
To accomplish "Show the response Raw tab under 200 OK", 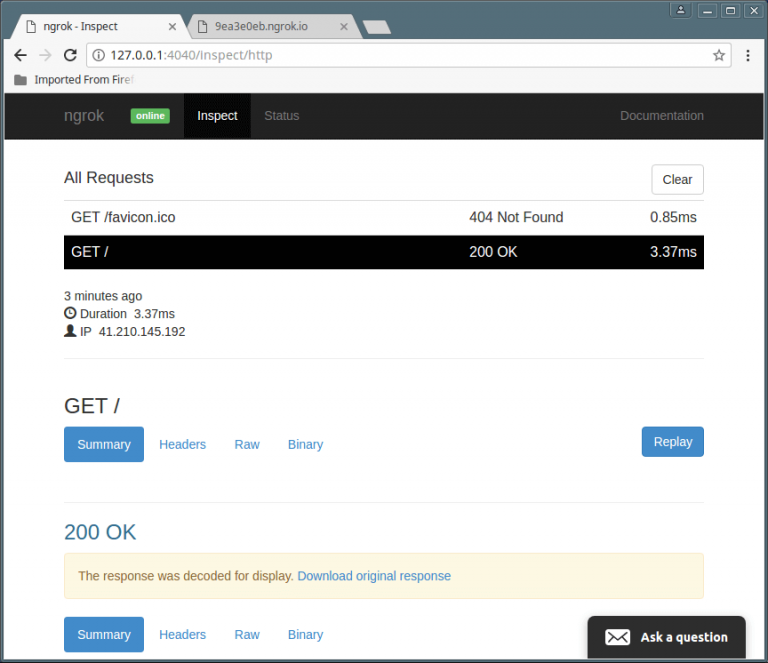I will point(247,635).
